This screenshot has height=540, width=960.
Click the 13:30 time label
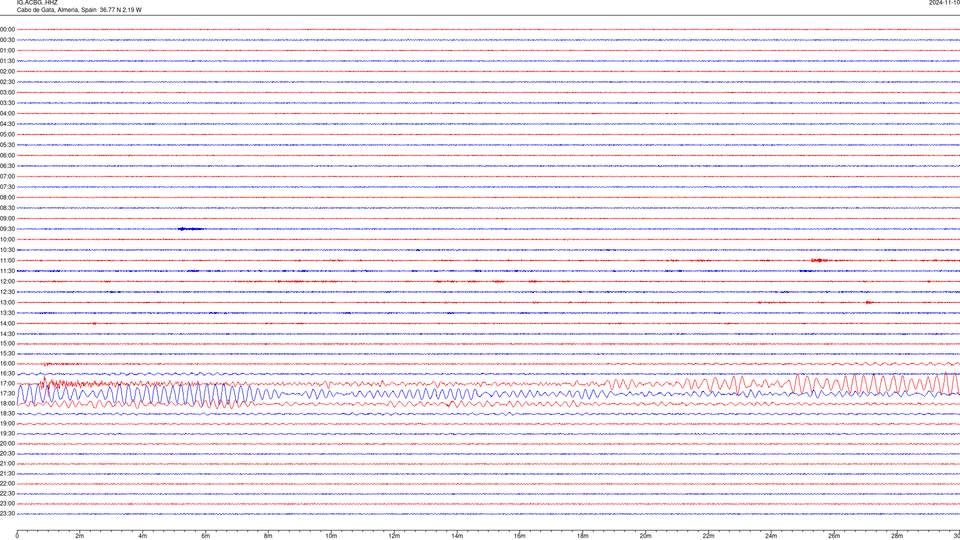tap(7, 313)
